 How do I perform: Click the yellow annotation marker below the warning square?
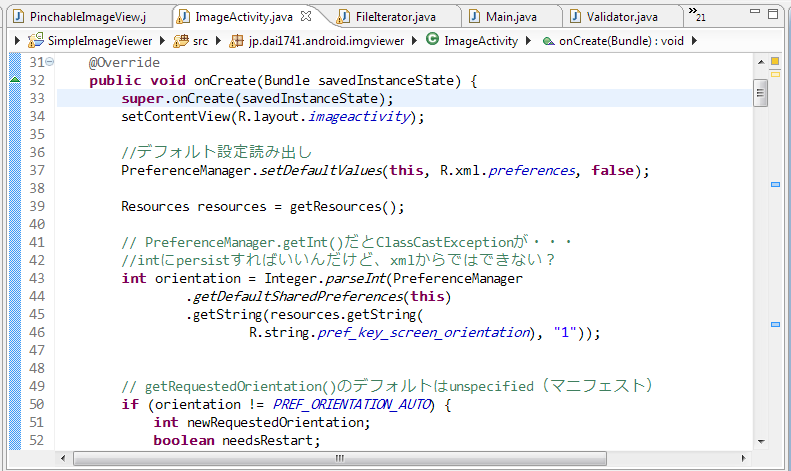(775, 75)
